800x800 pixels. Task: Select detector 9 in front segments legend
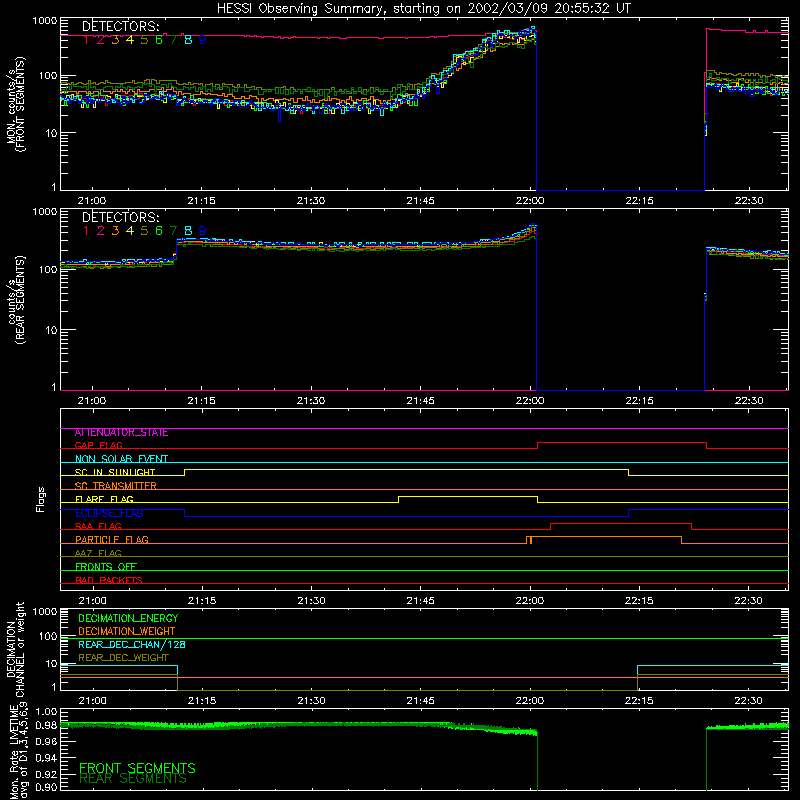coord(203,40)
